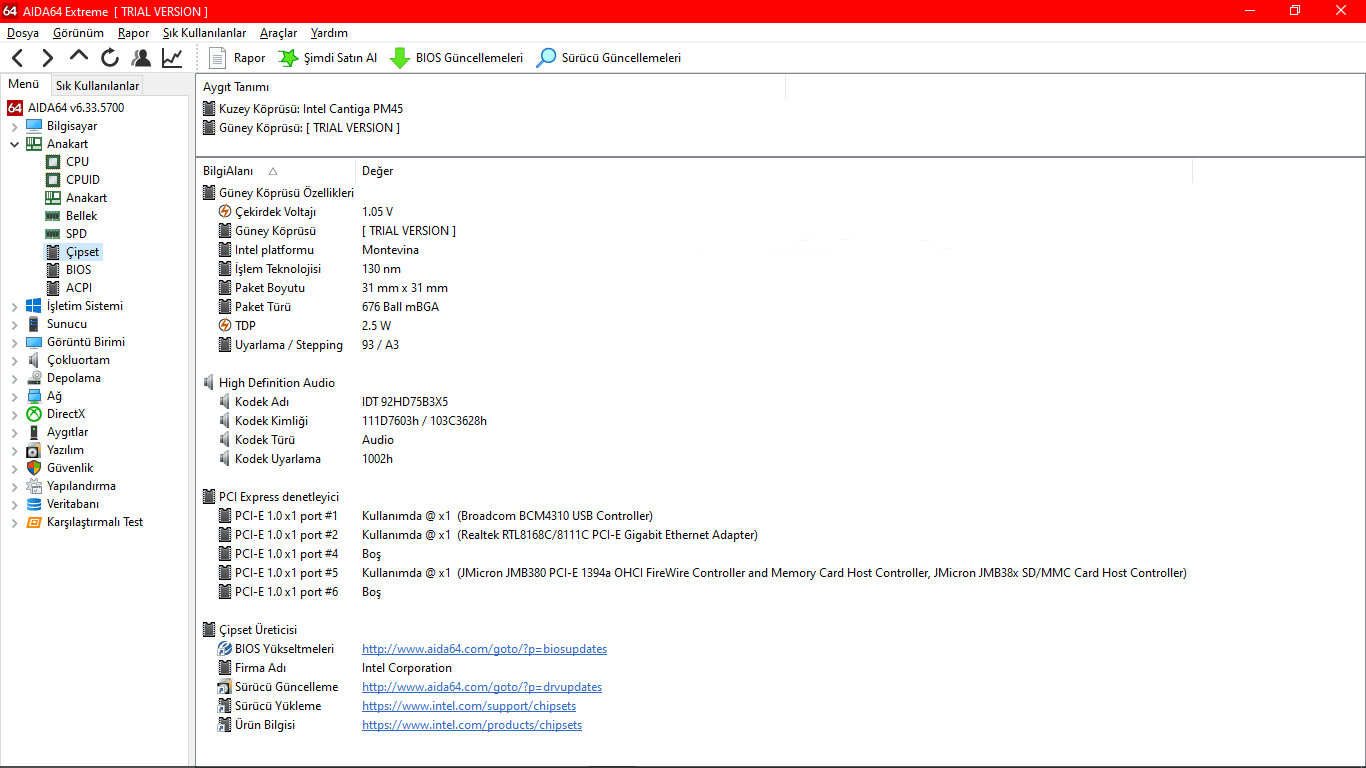The width and height of the screenshot is (1366, 768).
Task: Open the Görünüm menu
Action: pos(78,33)
